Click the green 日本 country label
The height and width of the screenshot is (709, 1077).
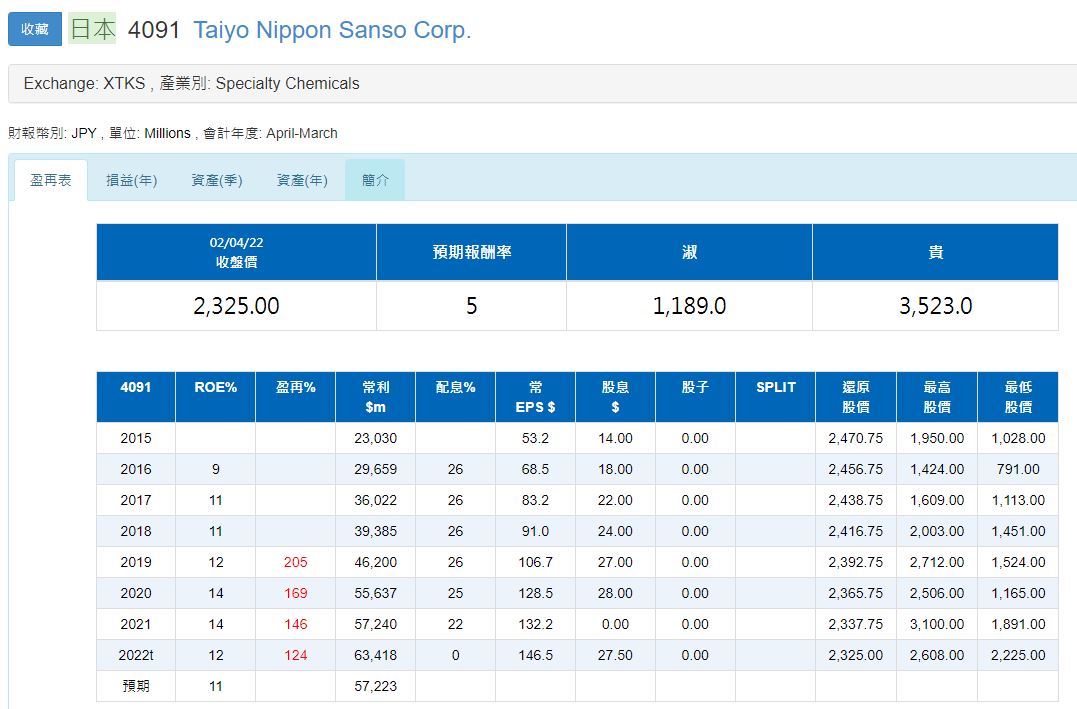tap(92, 29)
